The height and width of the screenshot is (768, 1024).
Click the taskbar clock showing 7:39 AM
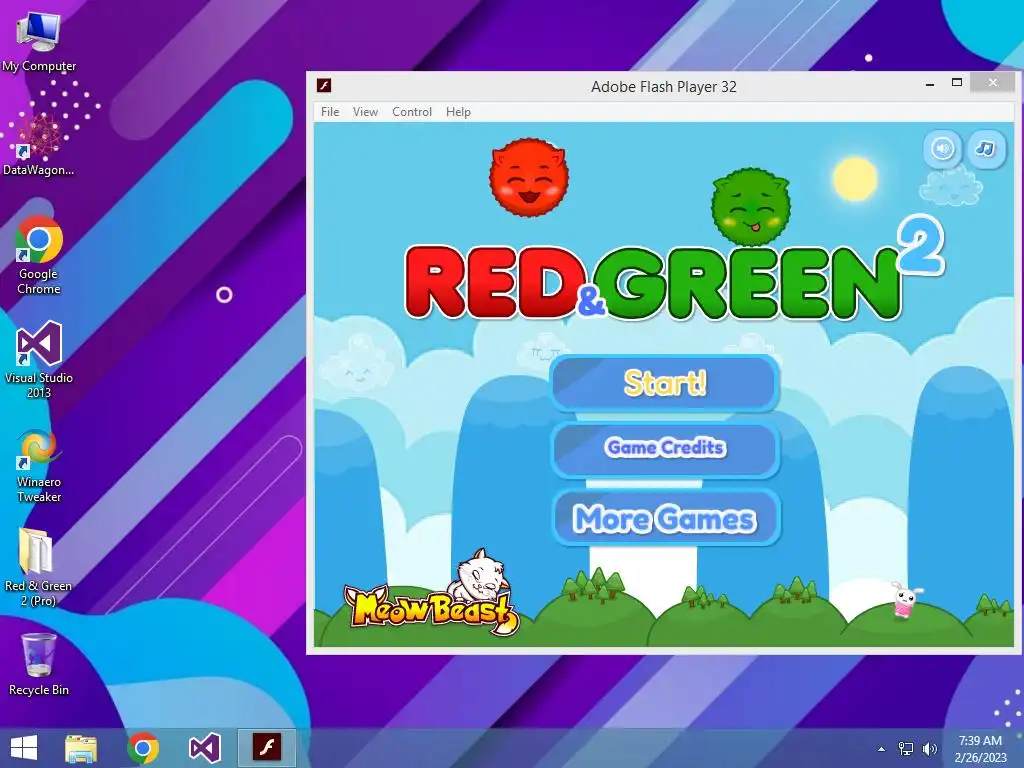(980, 749)
